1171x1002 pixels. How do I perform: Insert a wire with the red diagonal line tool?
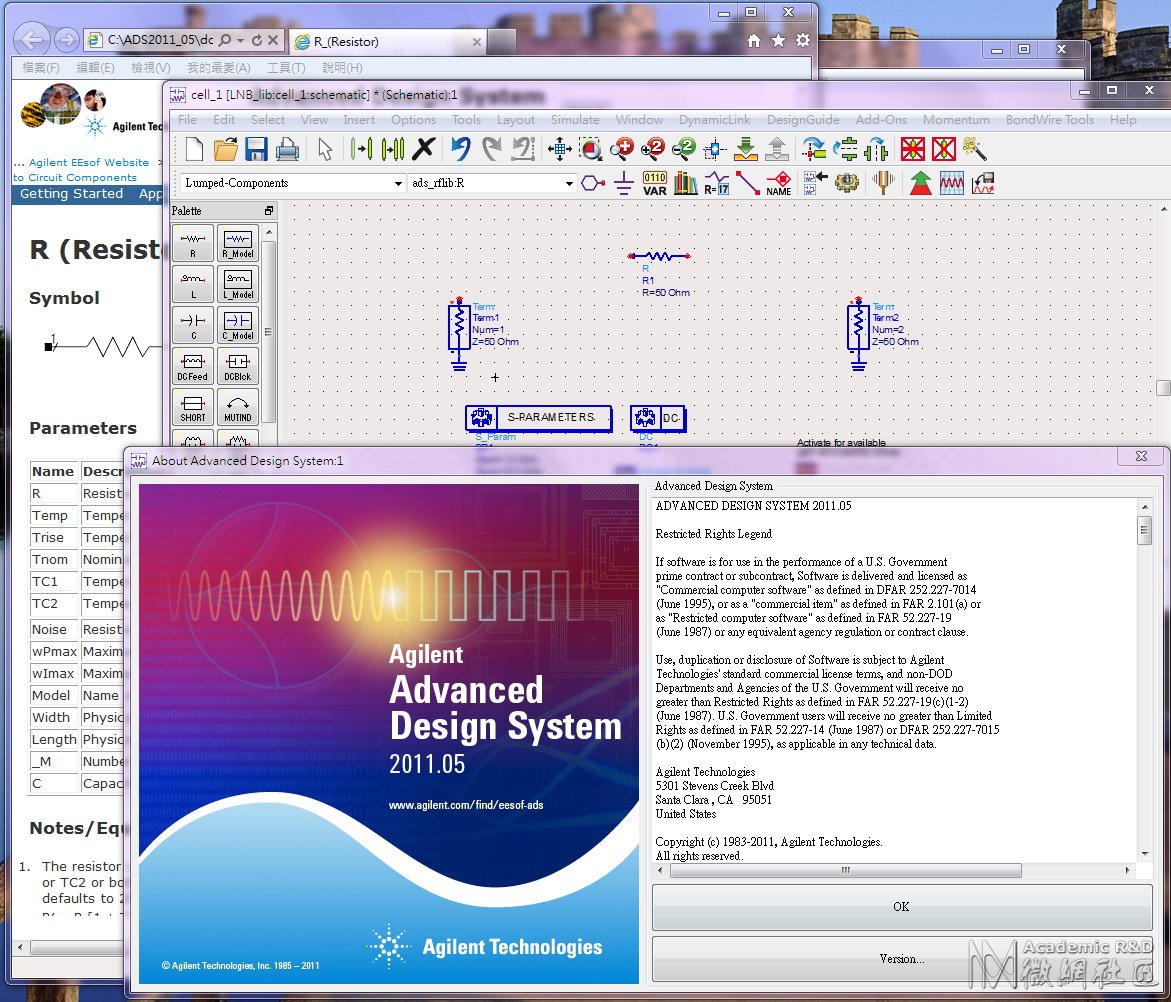coord(748,183)
